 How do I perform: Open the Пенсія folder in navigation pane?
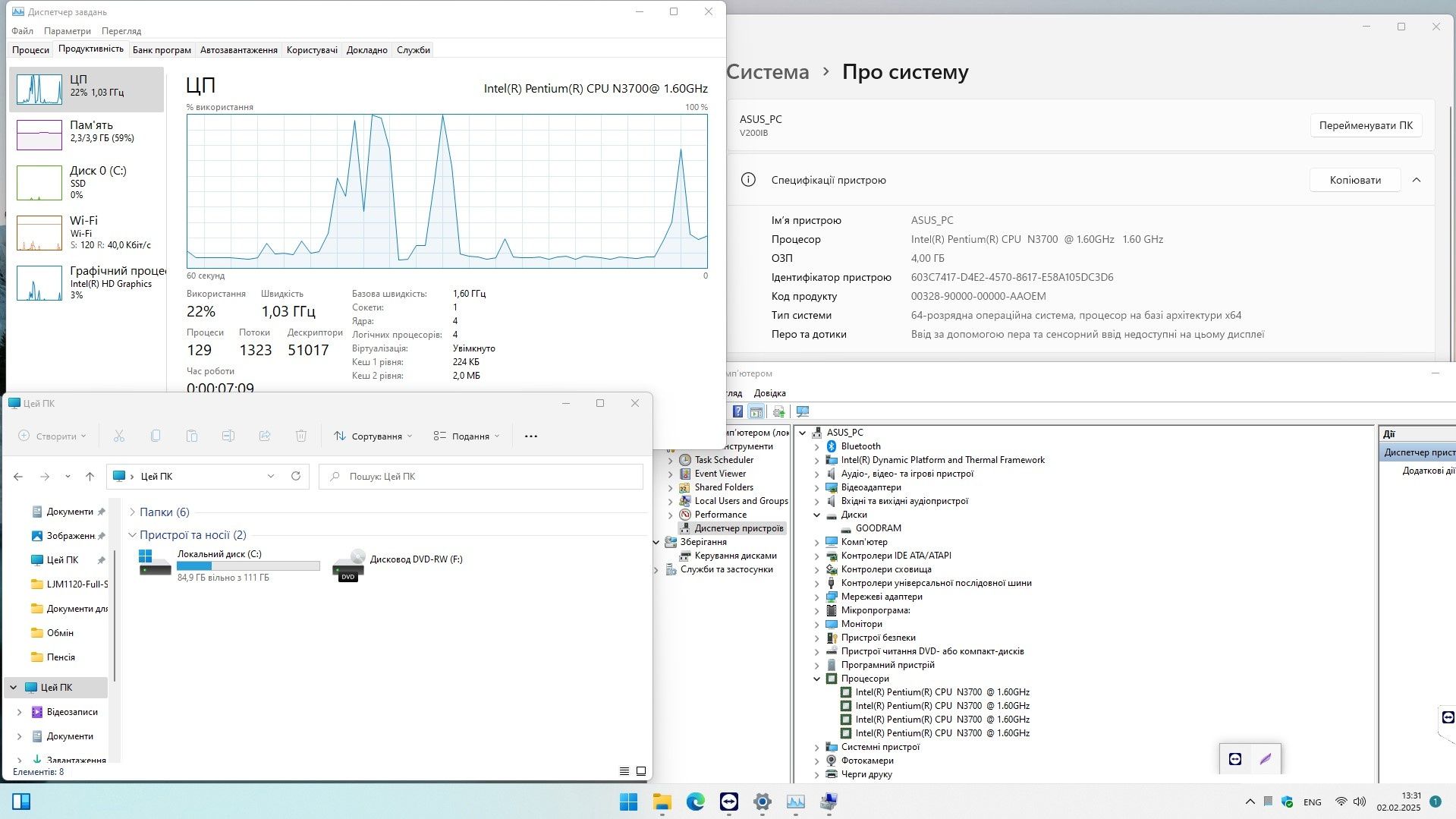point(59,657)
